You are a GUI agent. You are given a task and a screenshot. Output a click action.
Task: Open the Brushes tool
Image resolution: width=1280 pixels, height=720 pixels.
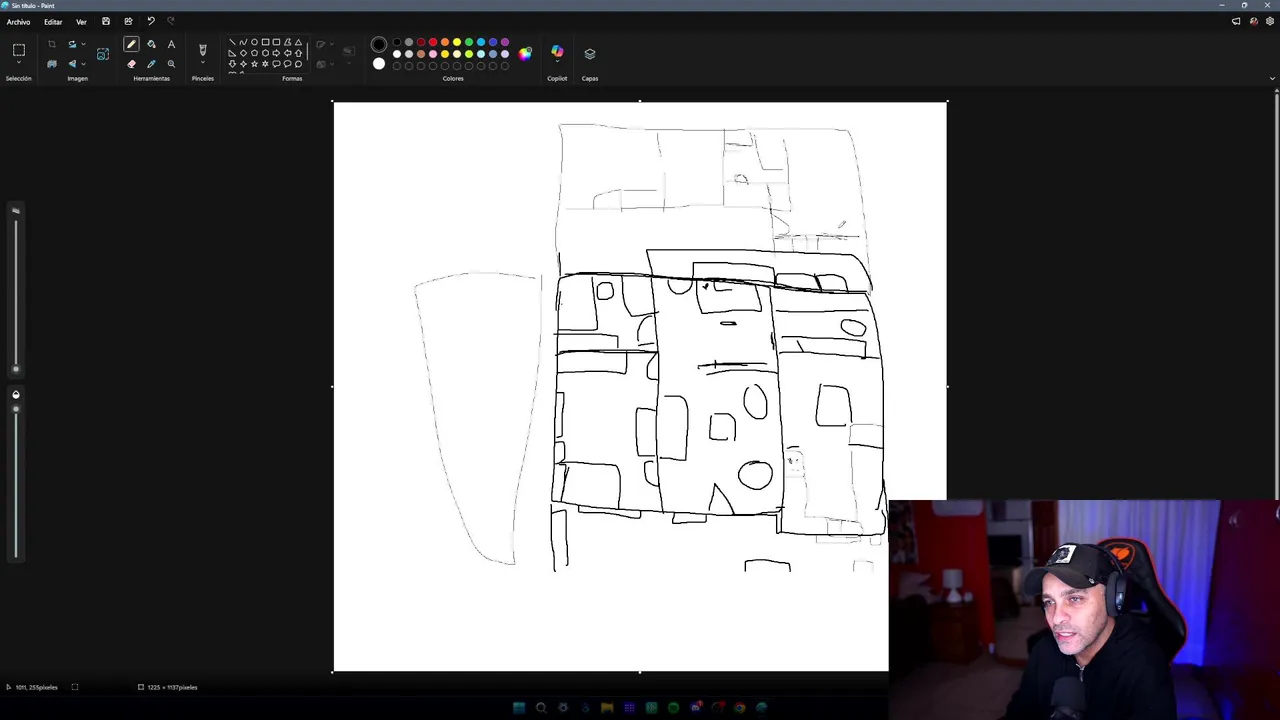[x=203, y=49]
